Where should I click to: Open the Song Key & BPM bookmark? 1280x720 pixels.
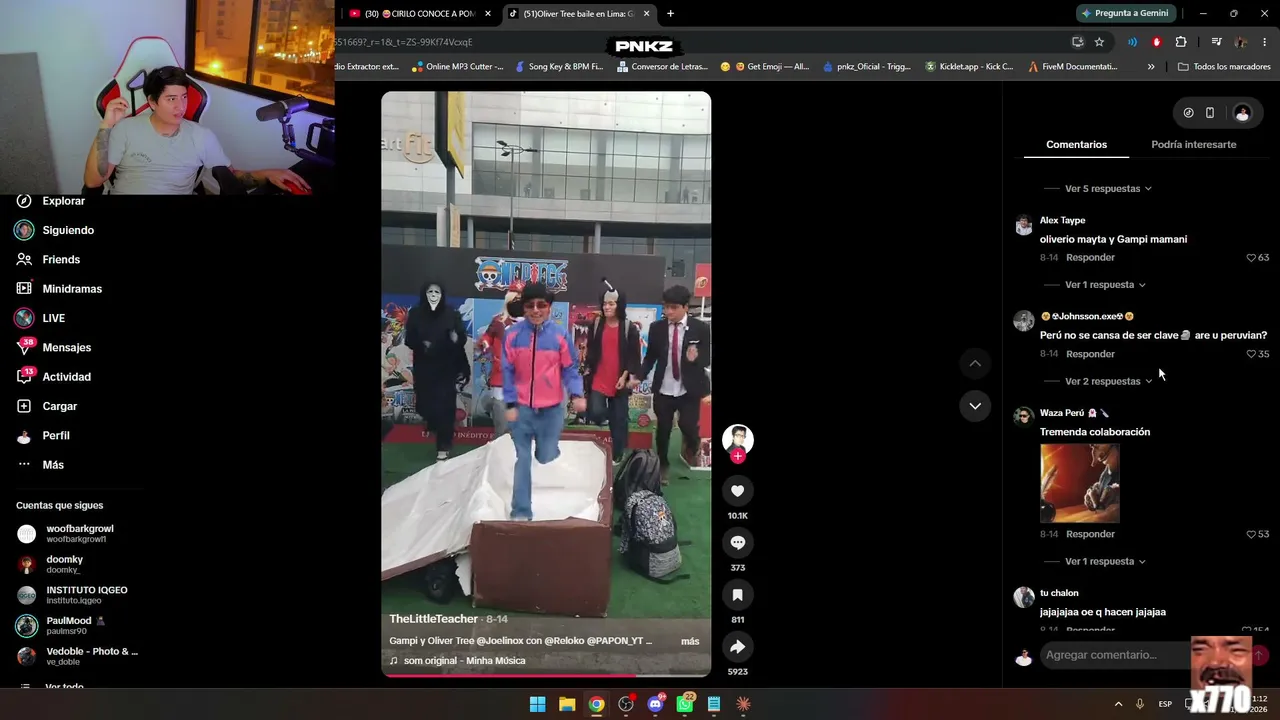pyautogui.click(x=558, y=67)
